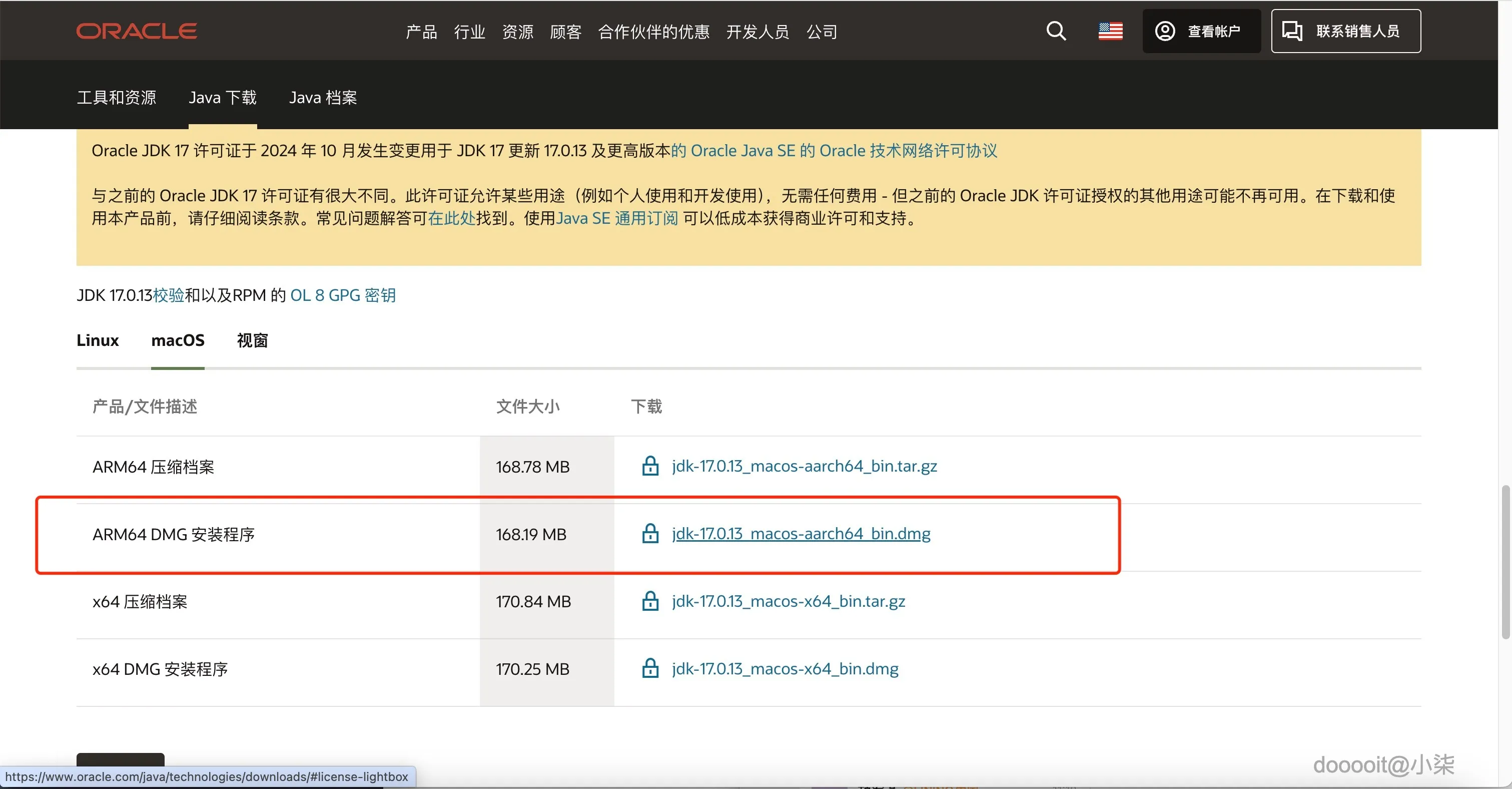Select the 视窗 Windows tab

pos(252,340)
